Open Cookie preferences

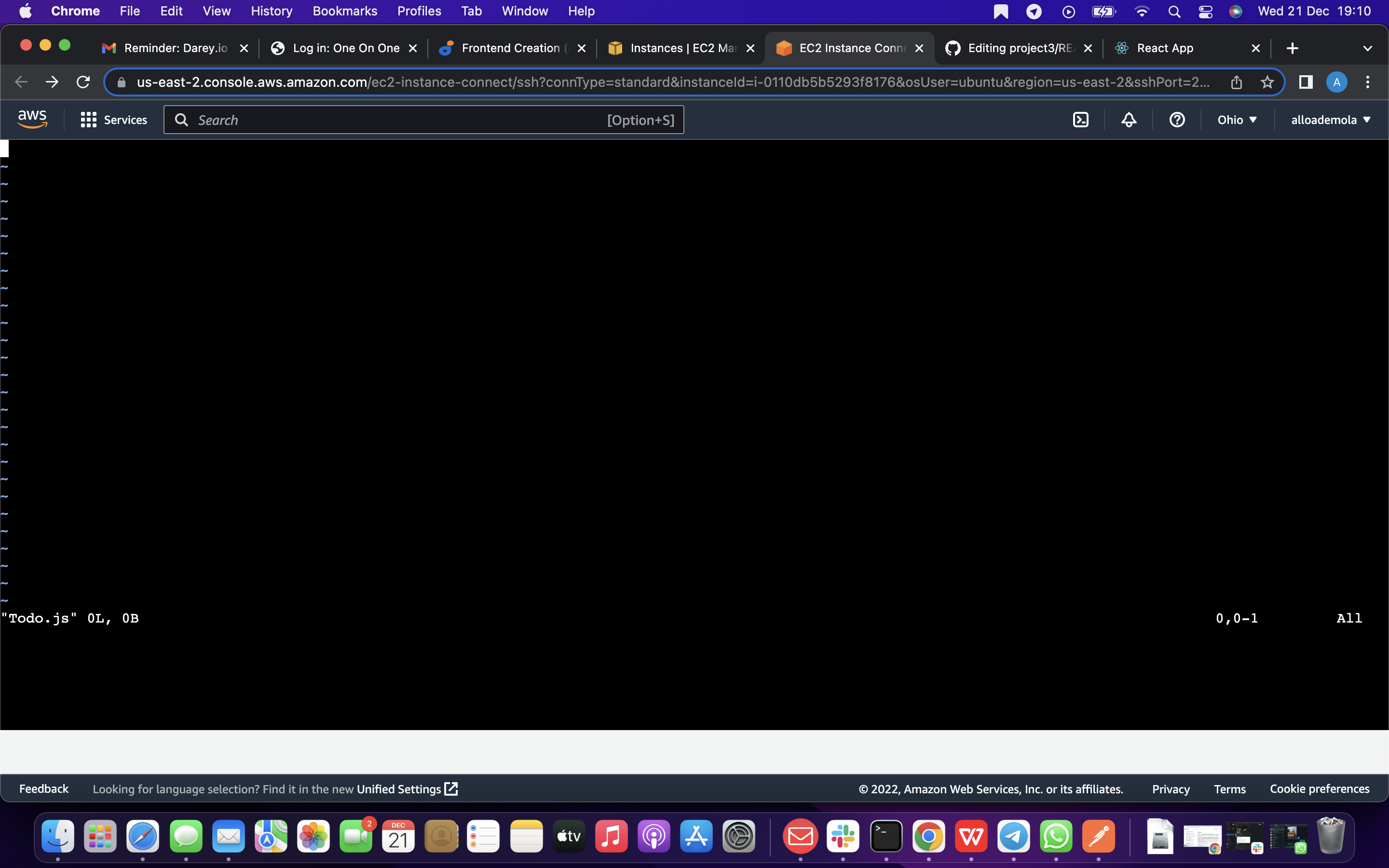[x=1319, y=789]
